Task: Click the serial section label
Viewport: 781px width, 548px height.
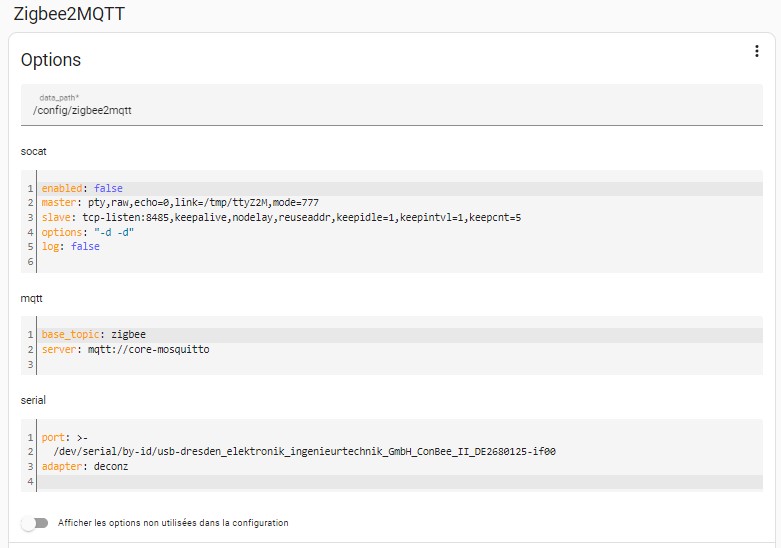Action: click(33, 400)
